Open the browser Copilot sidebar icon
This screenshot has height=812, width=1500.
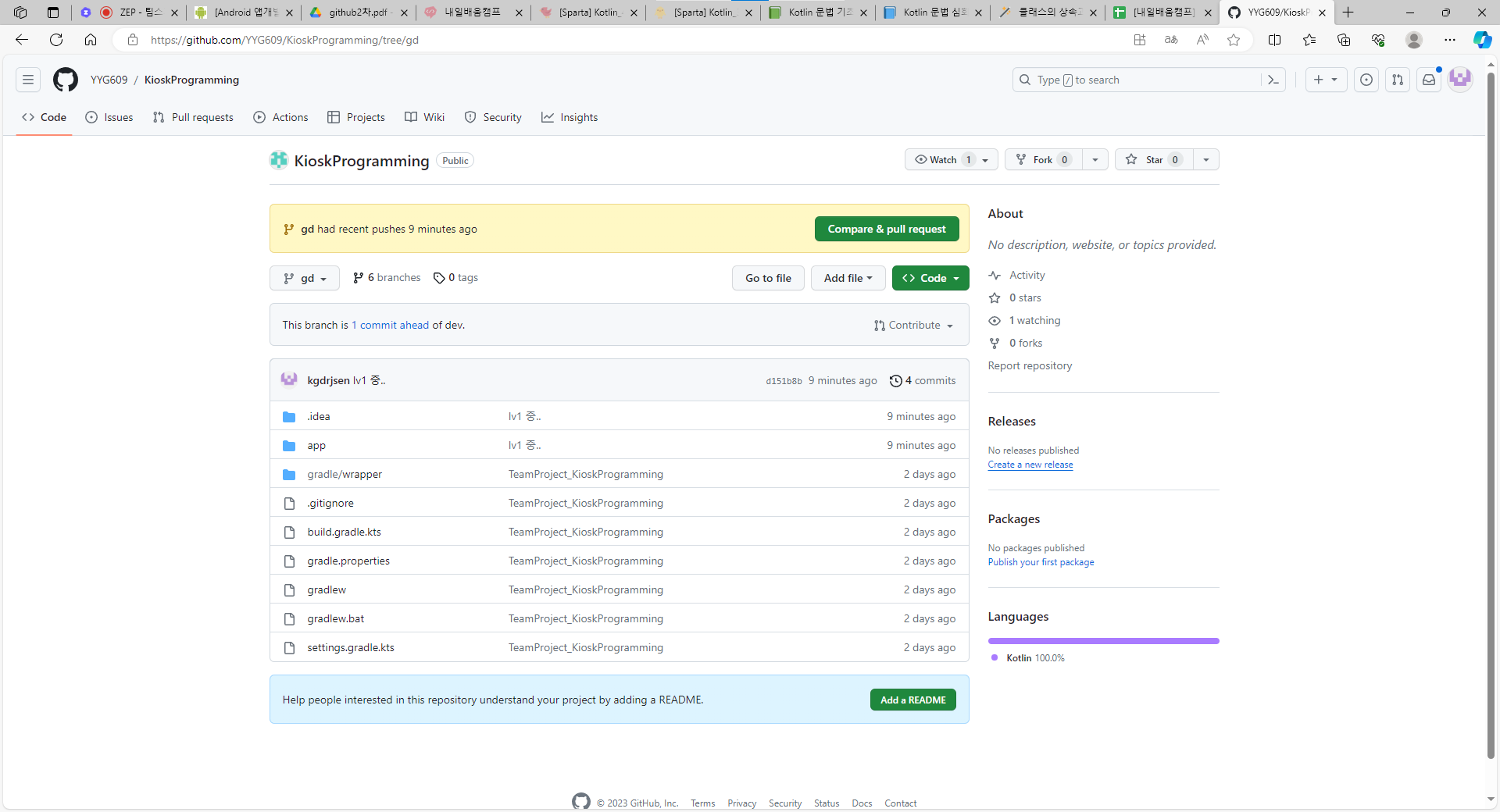coord(1482,40)
